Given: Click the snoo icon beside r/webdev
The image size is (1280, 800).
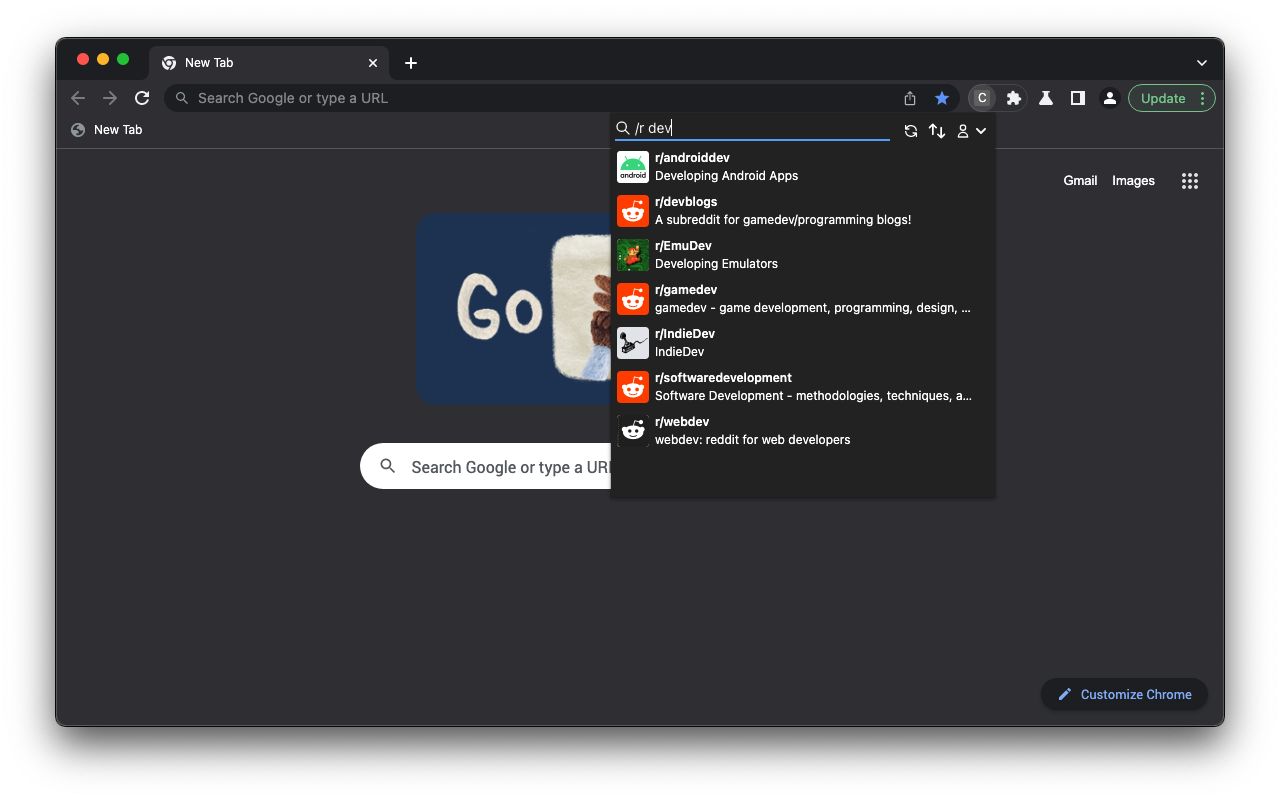Looking at the screenshot, I should point(633,431).
